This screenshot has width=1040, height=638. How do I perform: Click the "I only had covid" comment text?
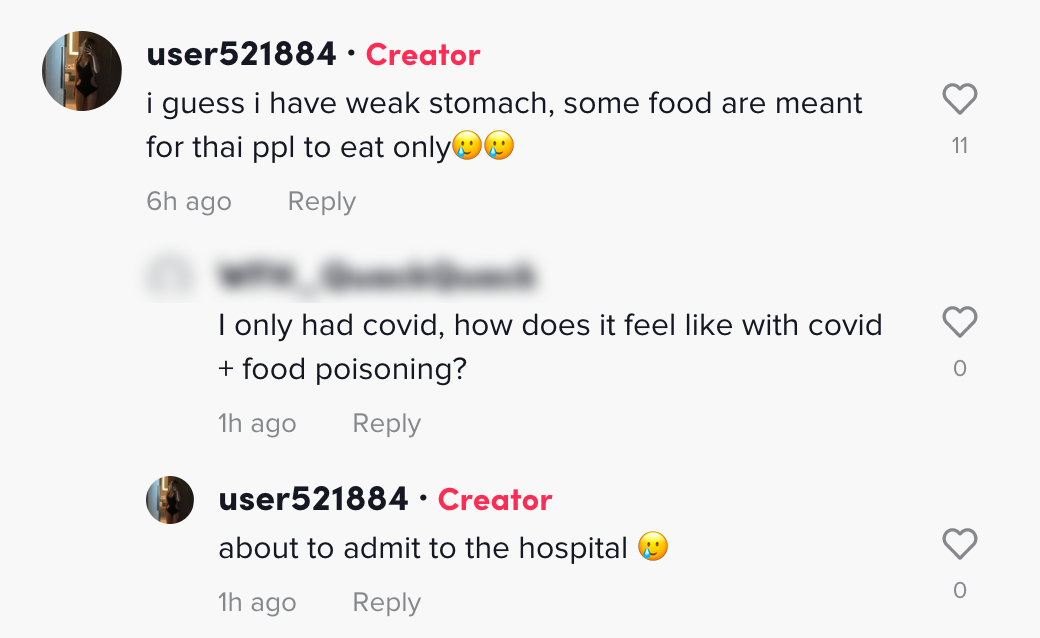(x=550, y=347)
